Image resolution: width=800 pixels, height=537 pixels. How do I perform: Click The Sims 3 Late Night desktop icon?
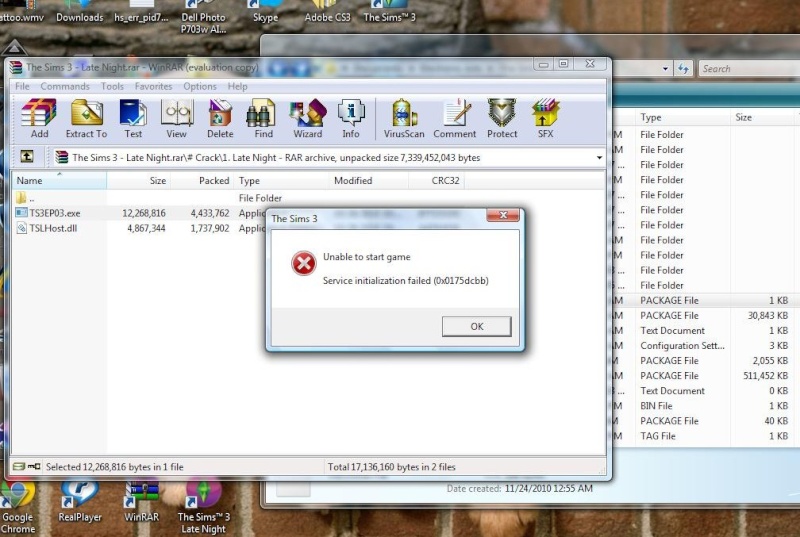click(x=204, y=506)
